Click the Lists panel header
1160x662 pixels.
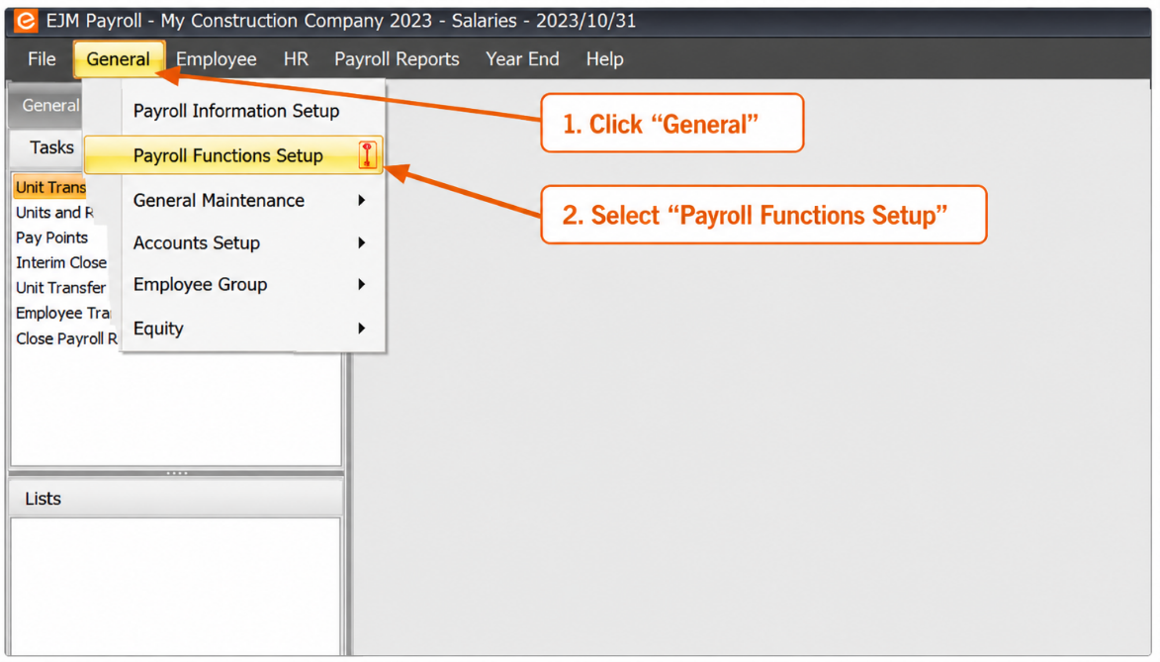(x=176, y=499)
